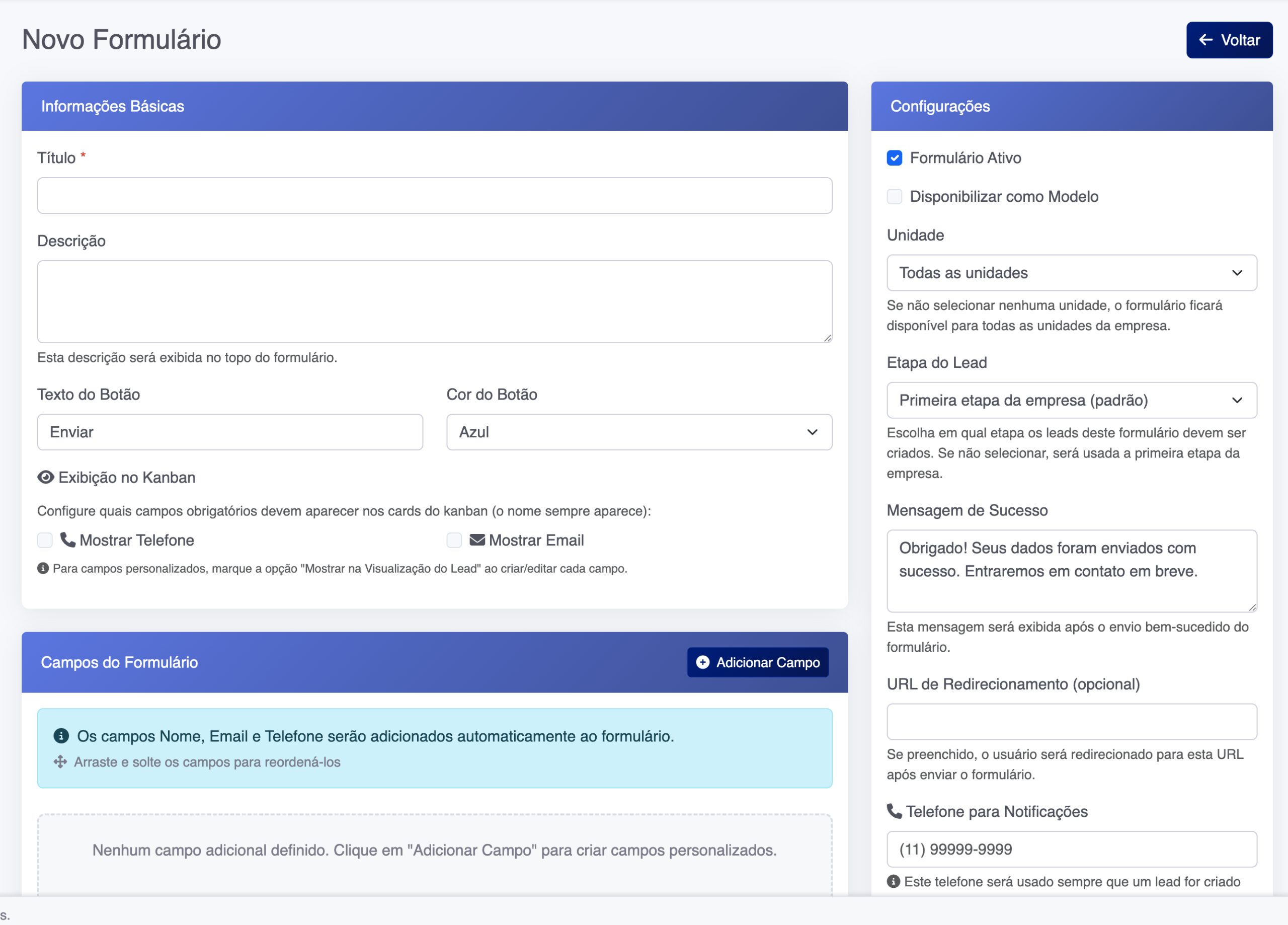The height and width of the screenshot is (925, 1288).
Task: Click into the Título input field
Action: tap(434, 195)
